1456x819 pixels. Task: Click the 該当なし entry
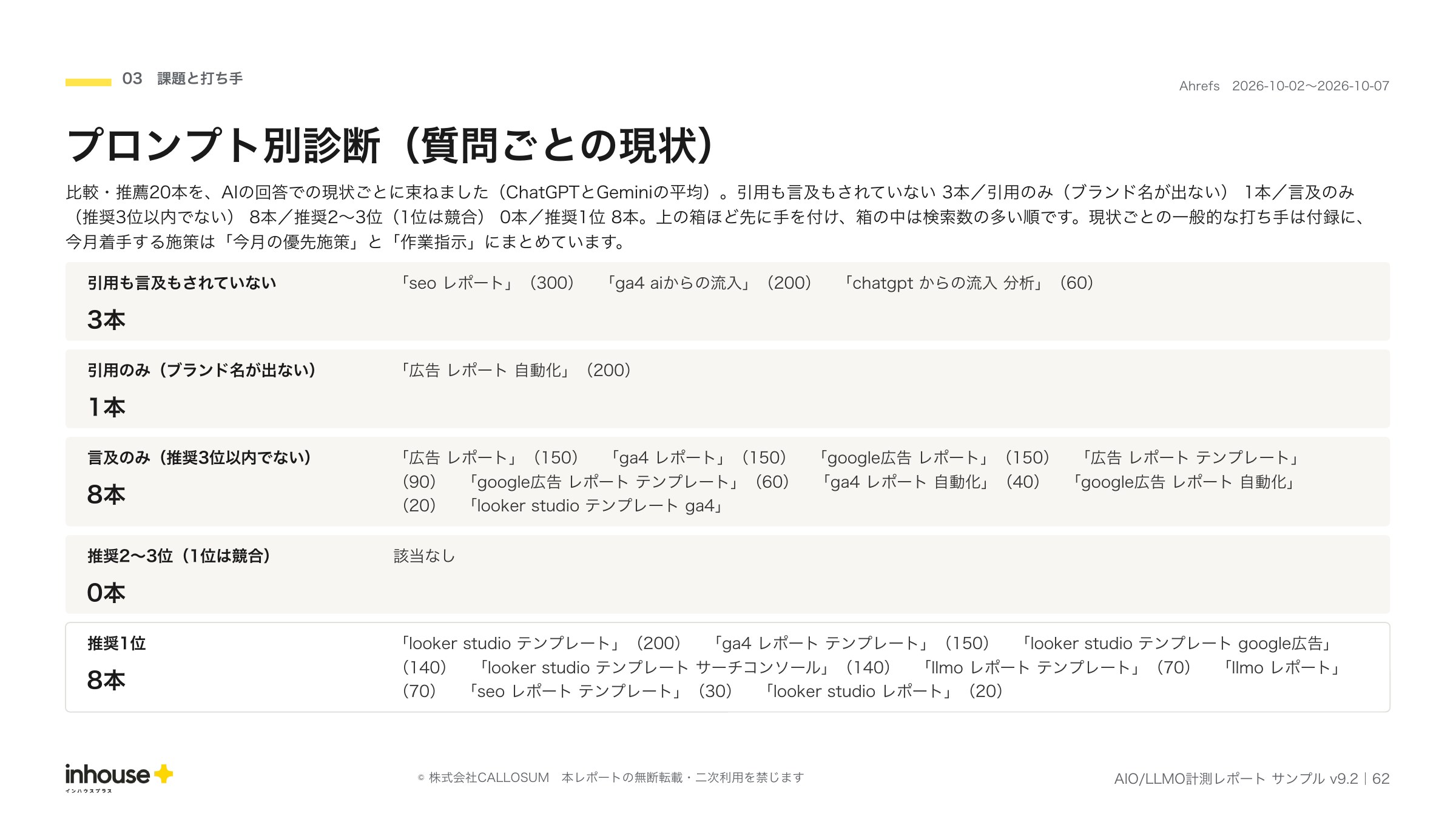(425, 556)
